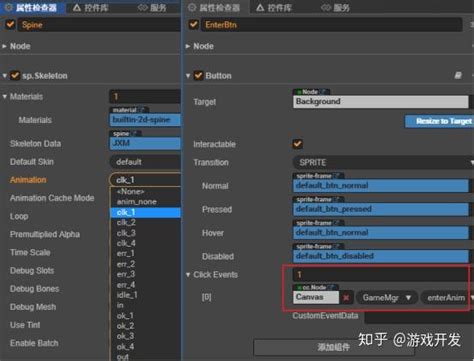
Task: Select clk_2 animation option
Action: coord(146,222)
